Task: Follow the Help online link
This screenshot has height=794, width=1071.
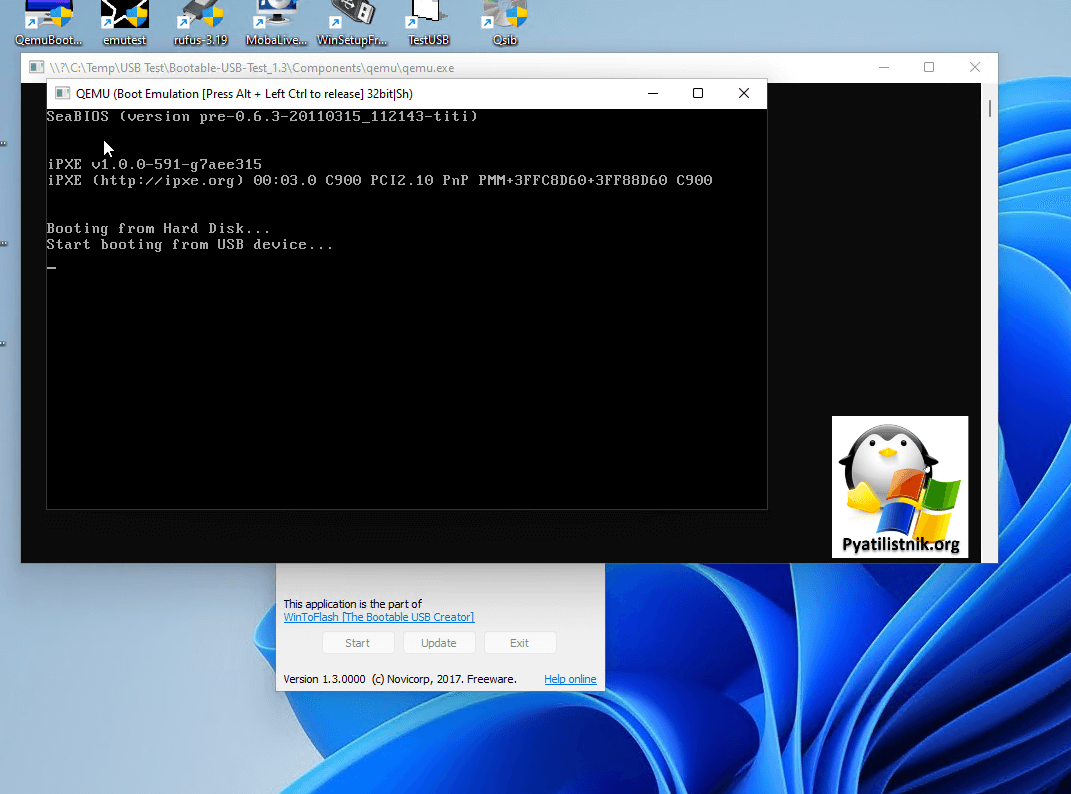Action: tap(570, 679)
